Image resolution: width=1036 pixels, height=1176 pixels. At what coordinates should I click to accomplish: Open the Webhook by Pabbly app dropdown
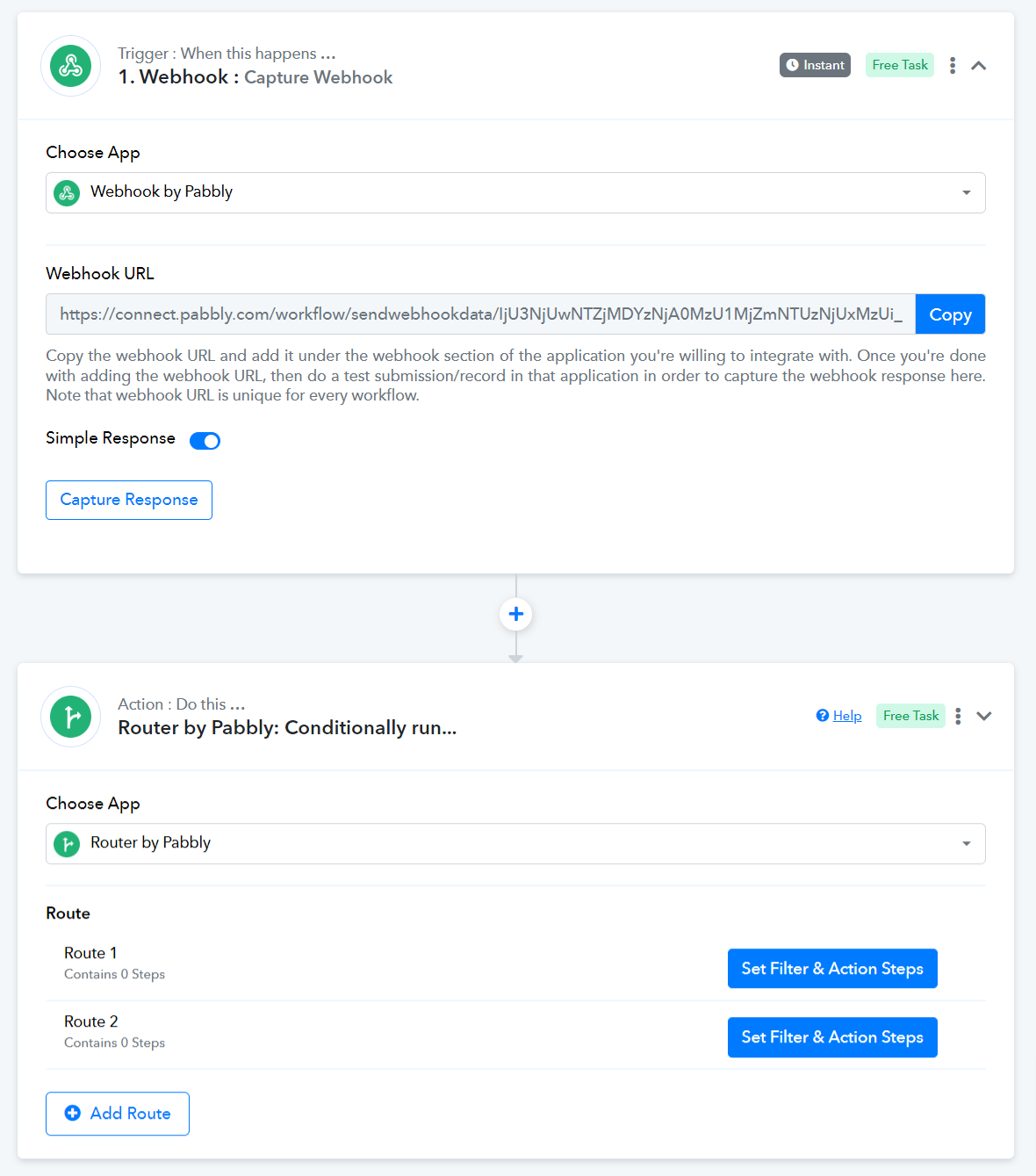click(515, 192)
